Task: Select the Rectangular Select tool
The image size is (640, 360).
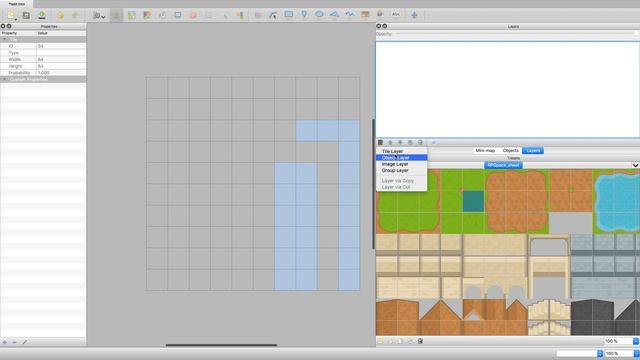Action: pos(209,16)
